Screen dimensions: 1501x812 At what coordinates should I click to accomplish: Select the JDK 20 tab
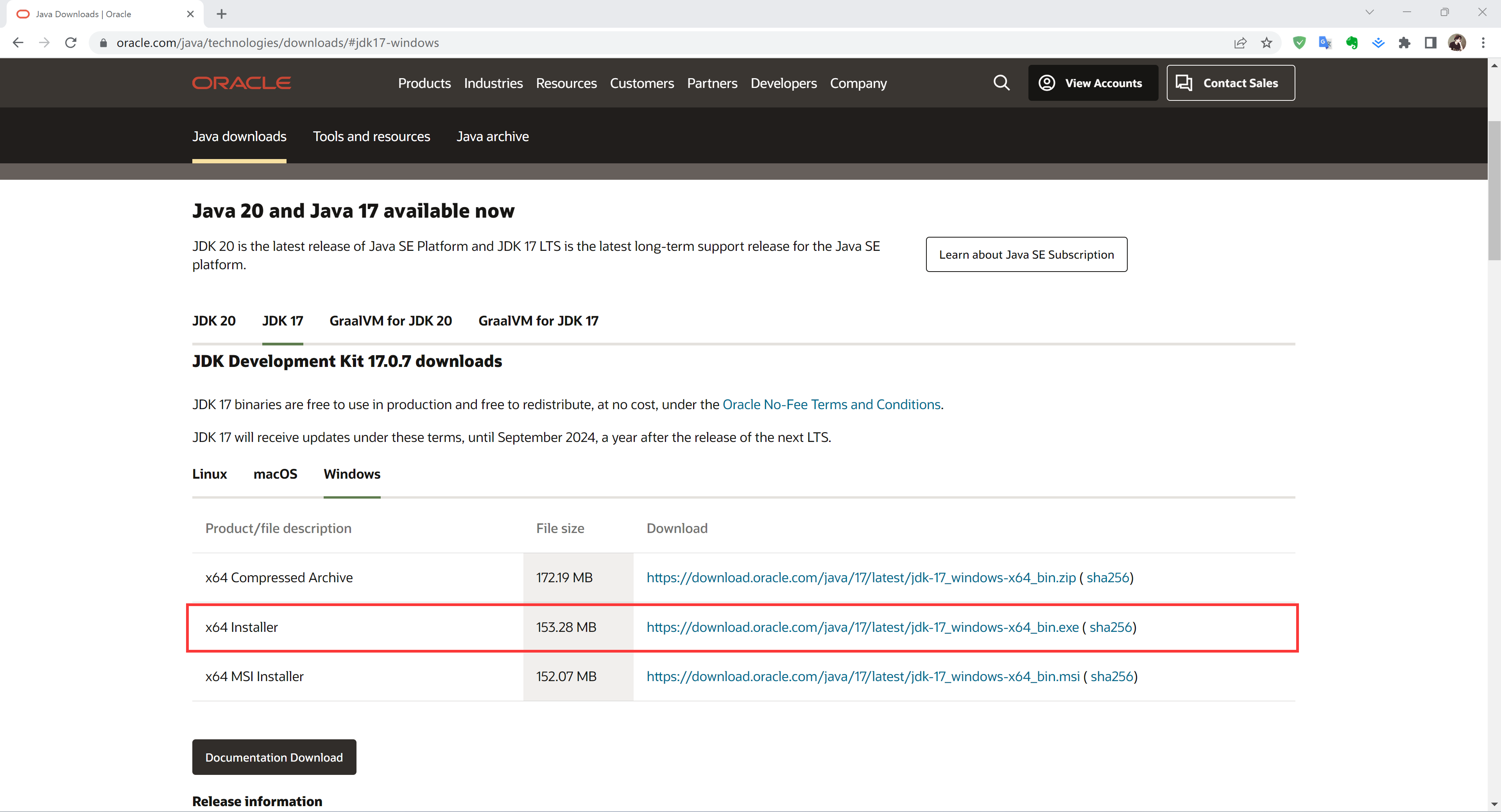coord(214,321)
